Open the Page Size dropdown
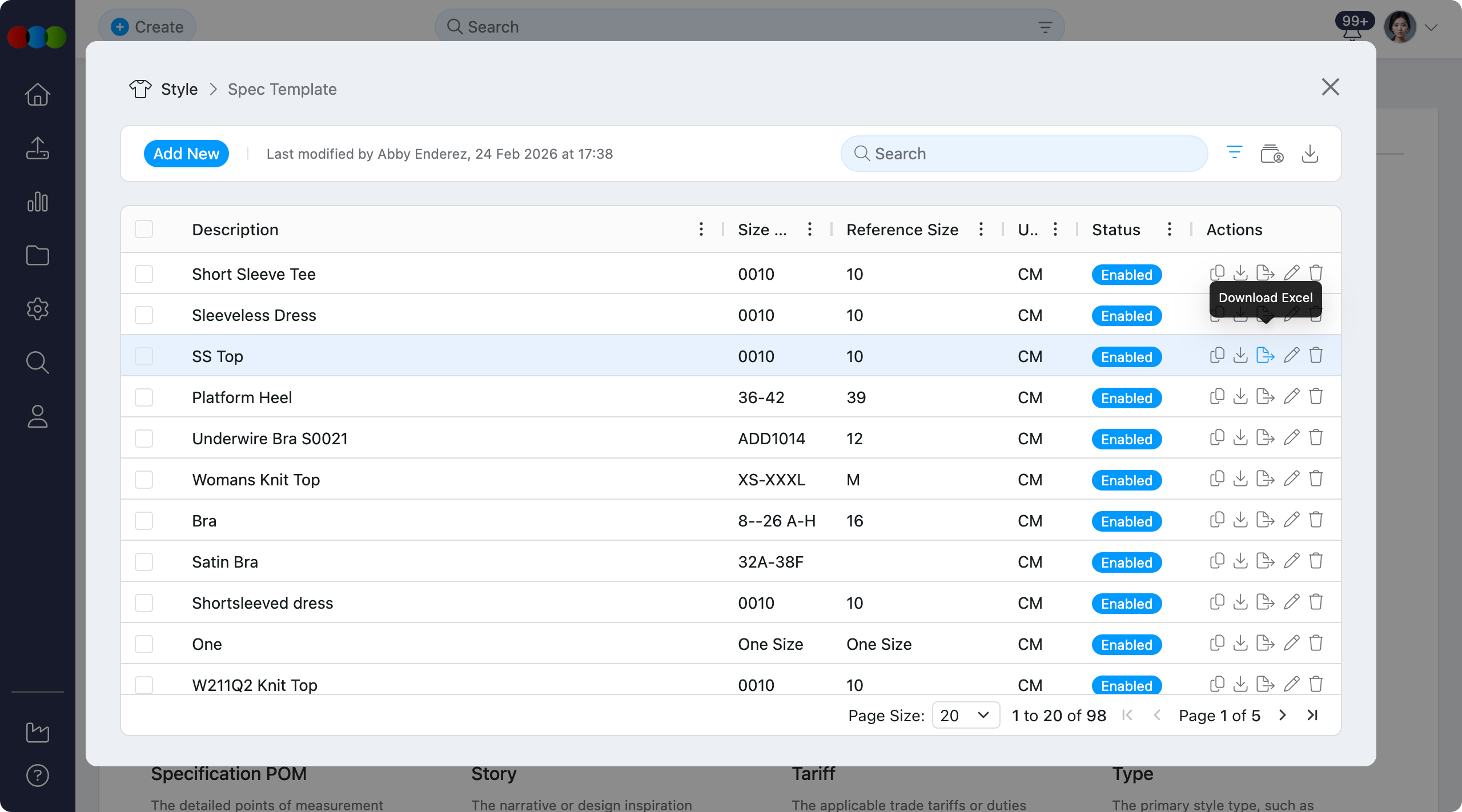The image size is (1462, 812). (965, 715)
